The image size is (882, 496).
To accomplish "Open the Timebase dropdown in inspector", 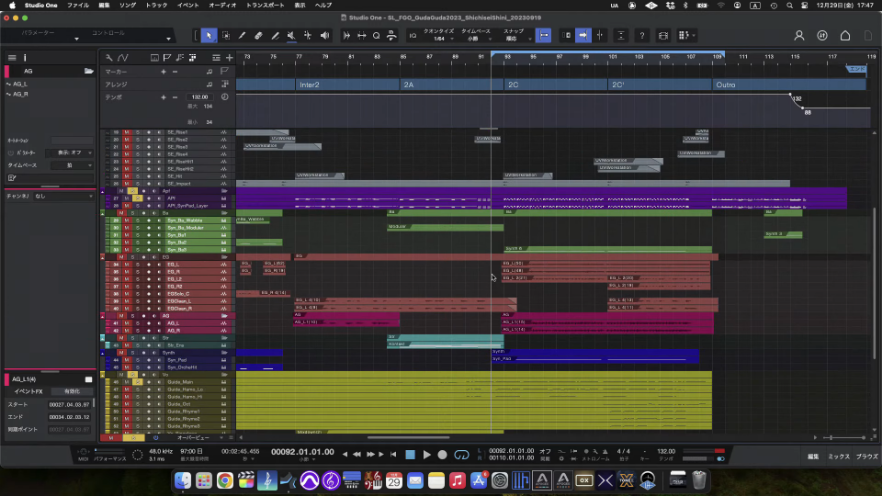I will (74, 164).
